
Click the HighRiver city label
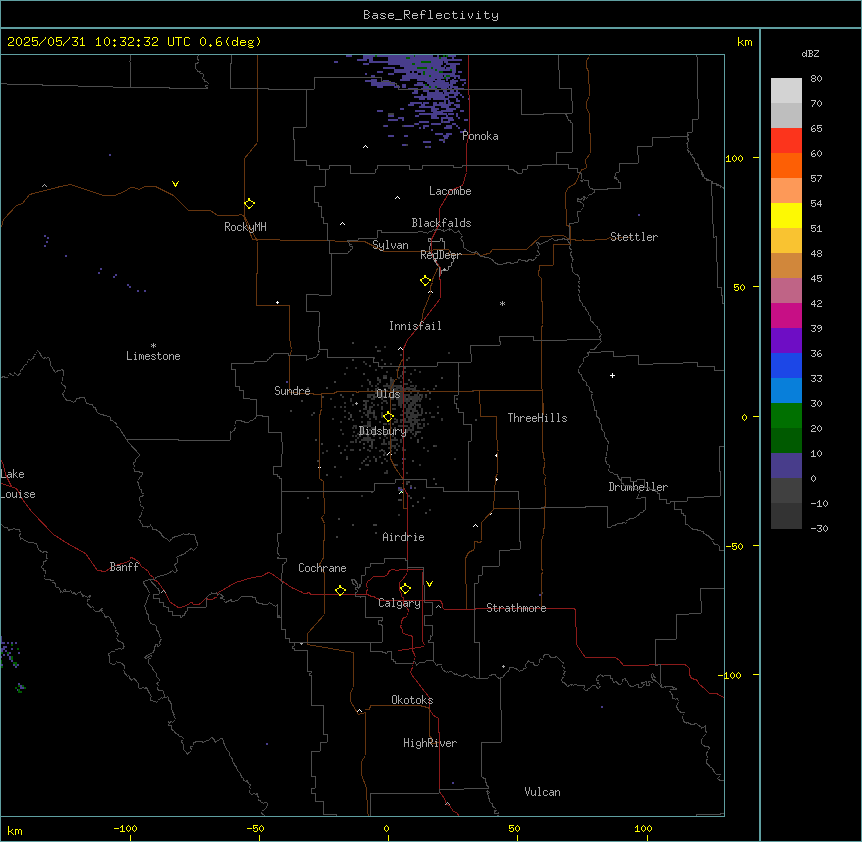click(x=430, y=743)
